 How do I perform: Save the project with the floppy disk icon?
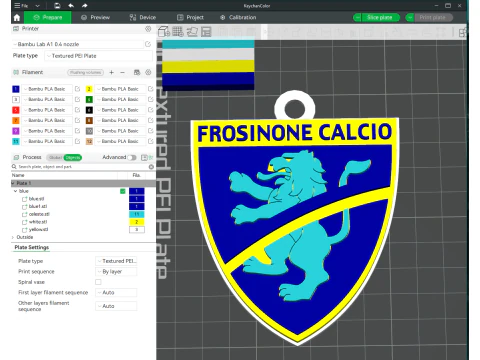click(57, 6)
